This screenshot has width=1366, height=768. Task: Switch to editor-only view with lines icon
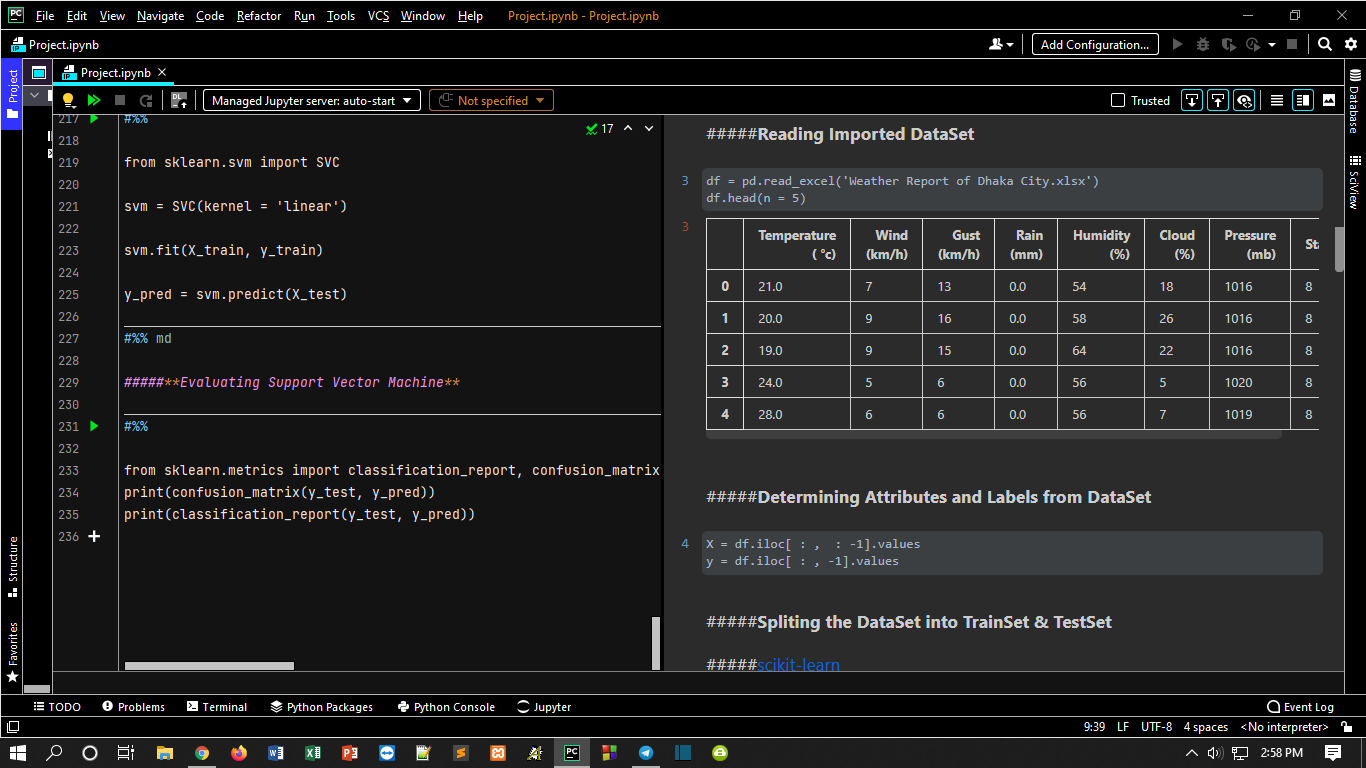tap(1276, 100)
